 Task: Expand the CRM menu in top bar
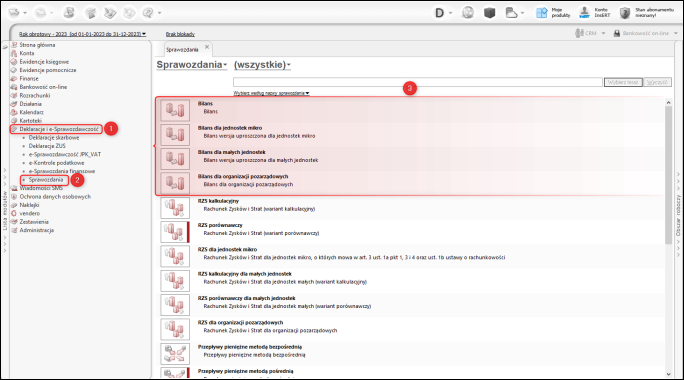[x=590, y=33]
